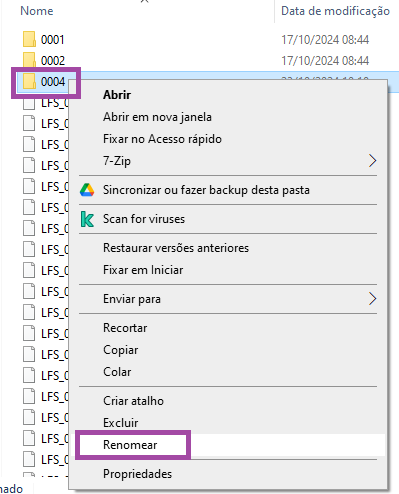Screen dimensions: 399x494
Task: Choose Recortar in context menu
Action: [x=125, y=328]
